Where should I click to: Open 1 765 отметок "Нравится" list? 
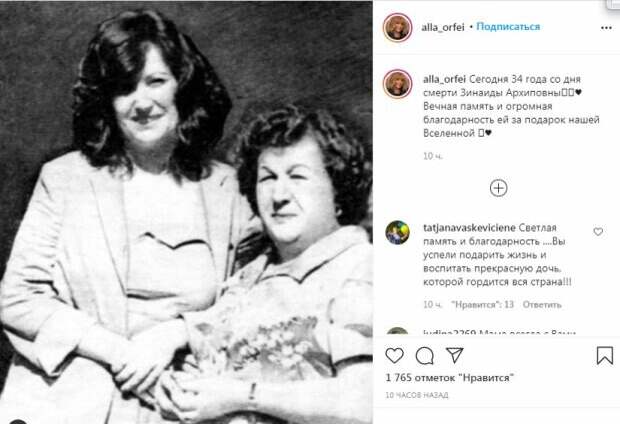449,378
